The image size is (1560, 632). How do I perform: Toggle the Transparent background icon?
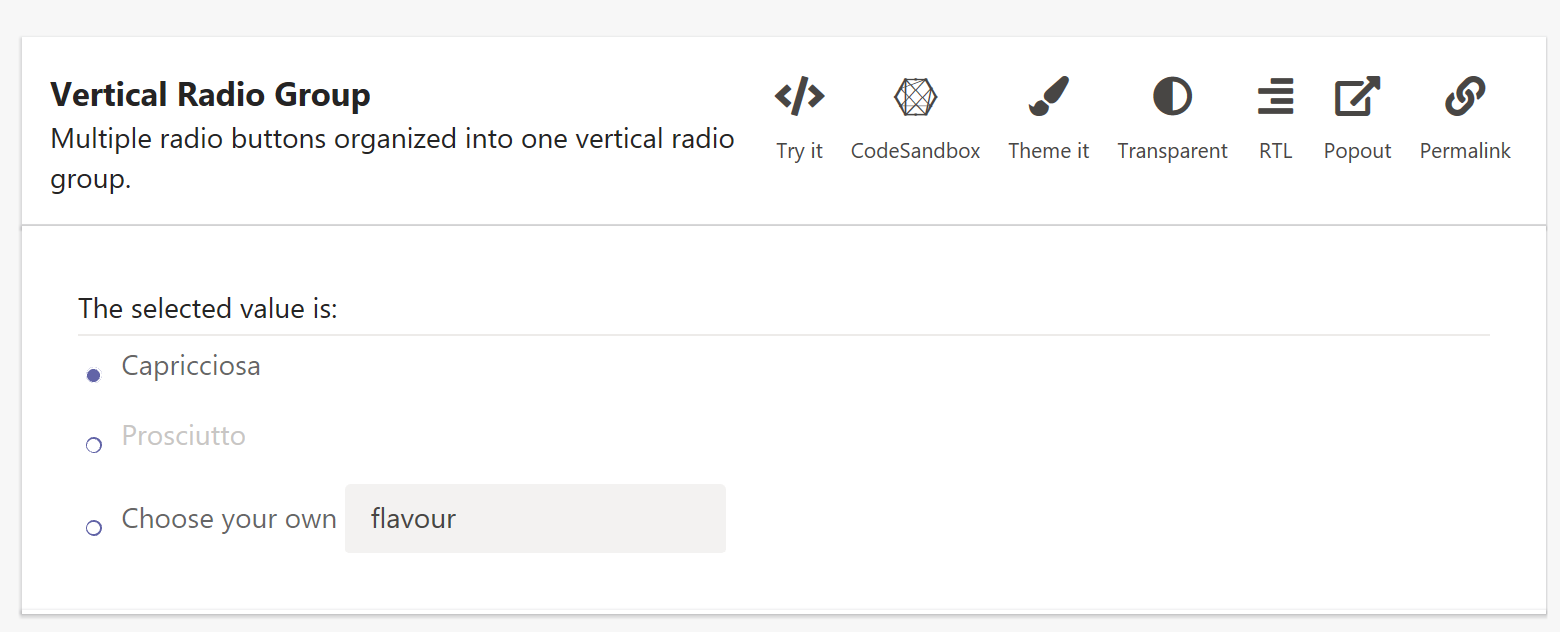1171,96
